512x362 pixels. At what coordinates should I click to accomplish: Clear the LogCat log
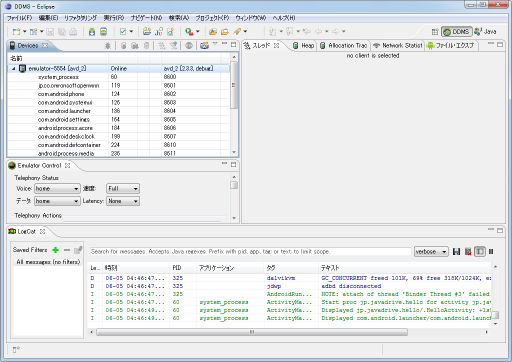point(468,252)
